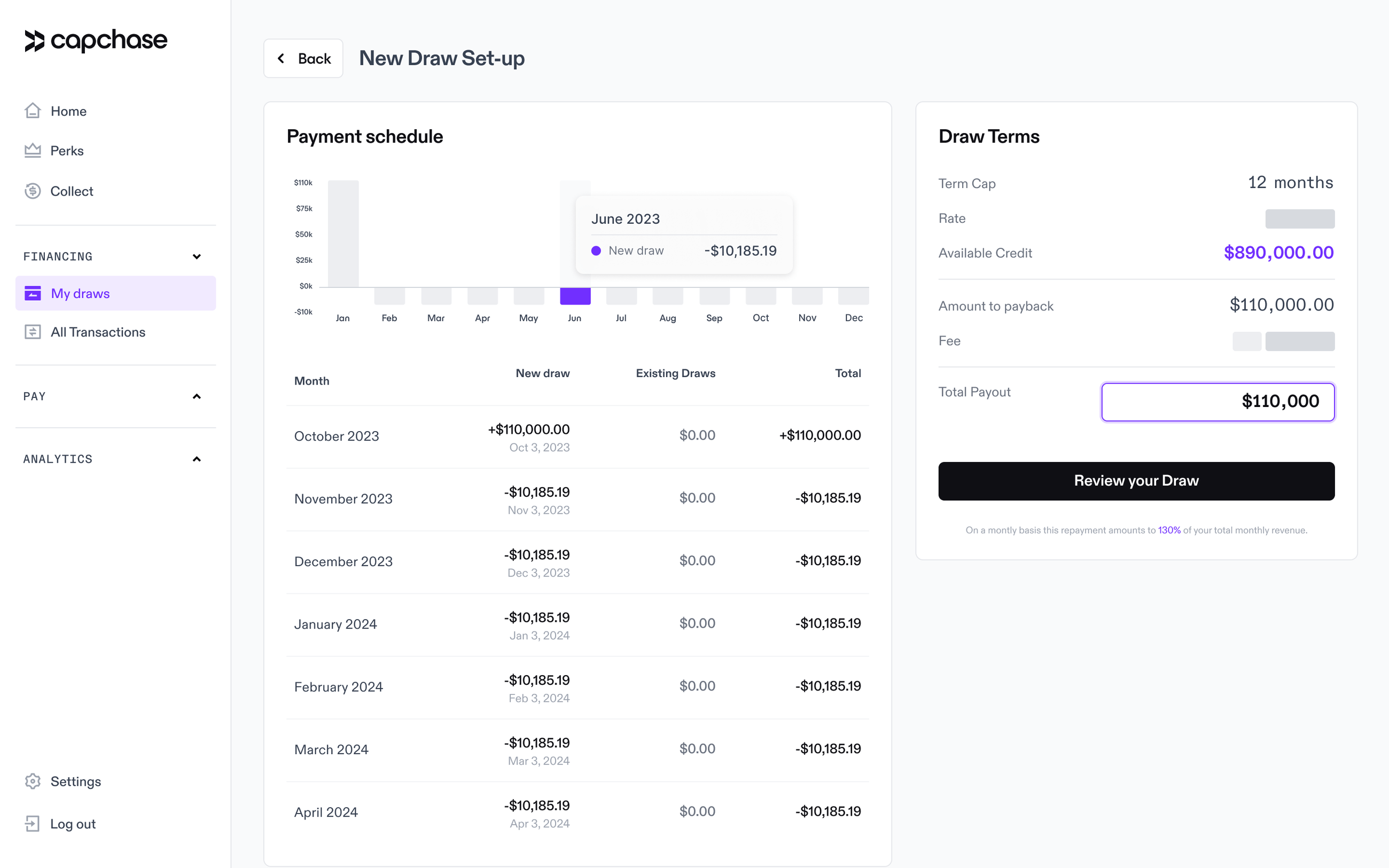This screenshot has height=868, width=1389.
Task: Click the purple June bar in chart
Action: 575,295
